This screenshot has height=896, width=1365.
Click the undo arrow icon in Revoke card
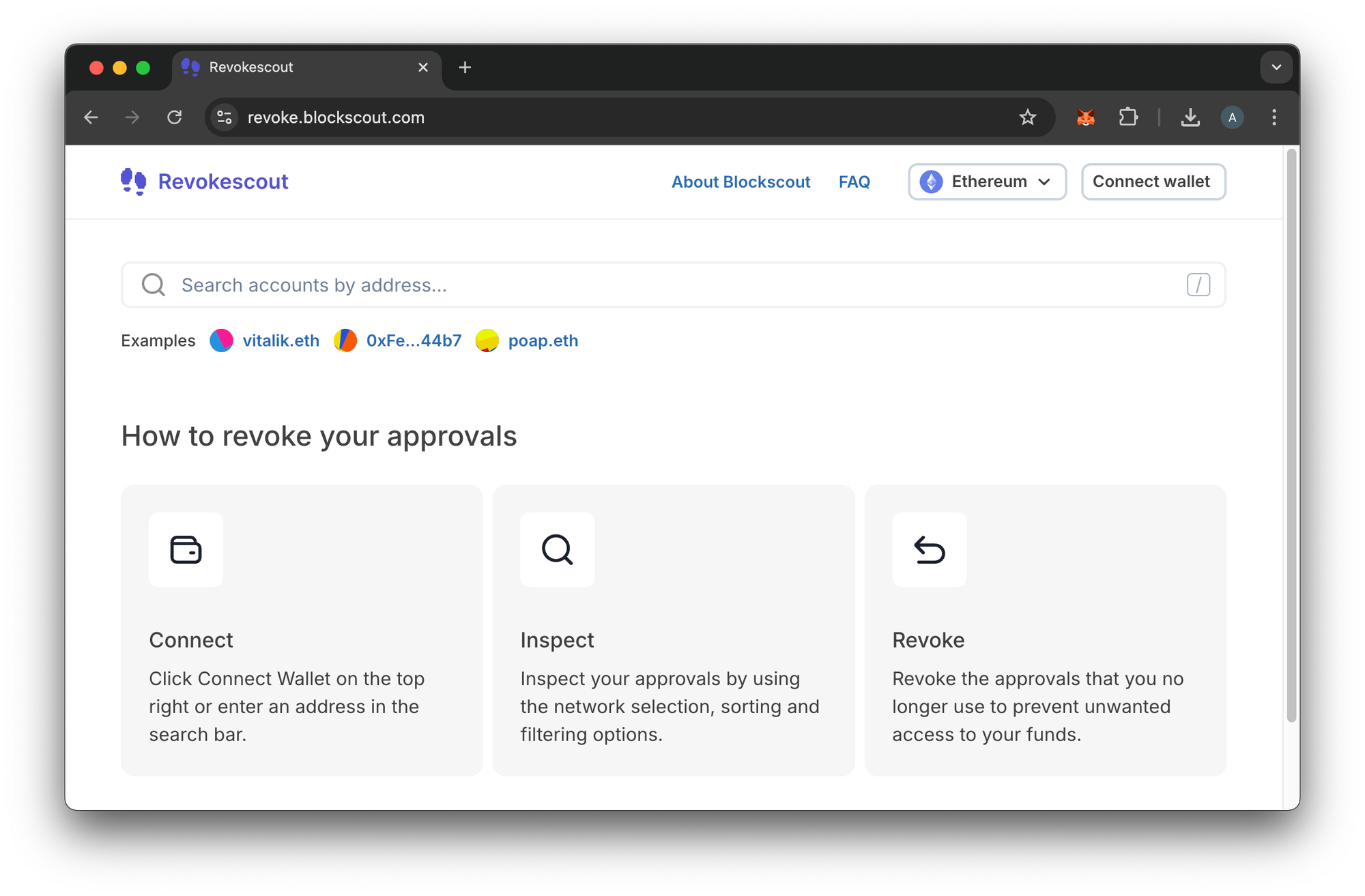tap(929, 549)
